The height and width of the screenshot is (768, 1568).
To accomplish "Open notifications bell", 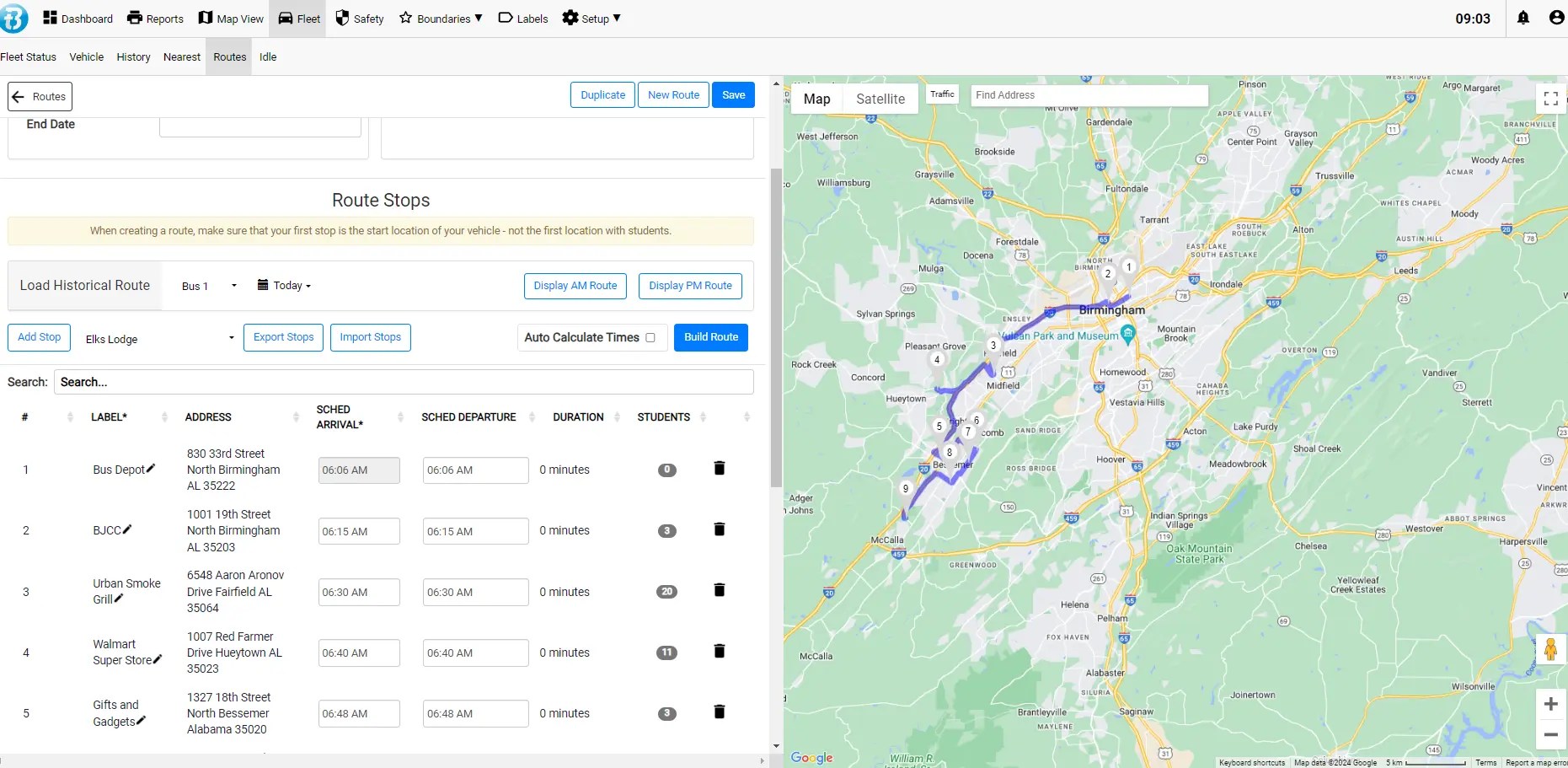I will pos(1523,18).
